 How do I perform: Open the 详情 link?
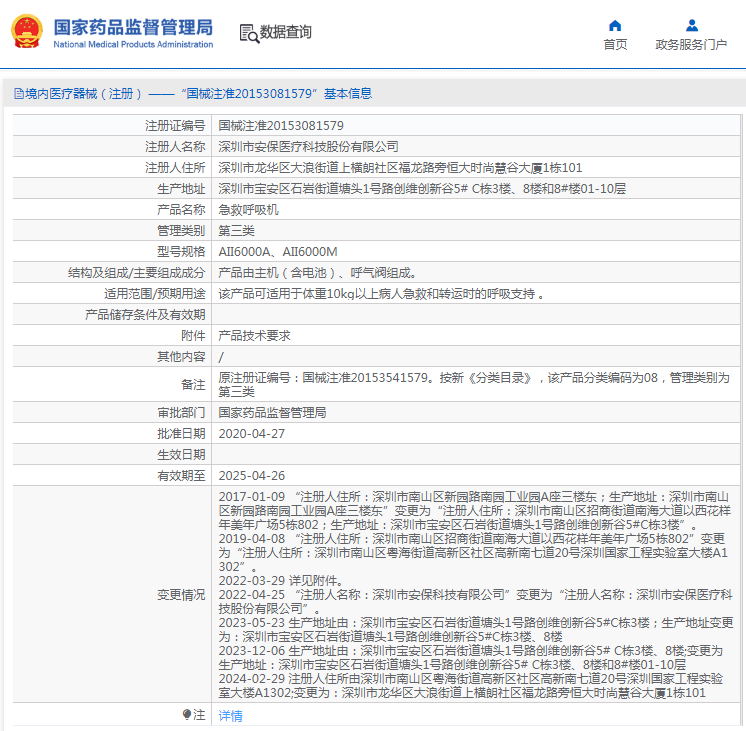click(230, 715)
